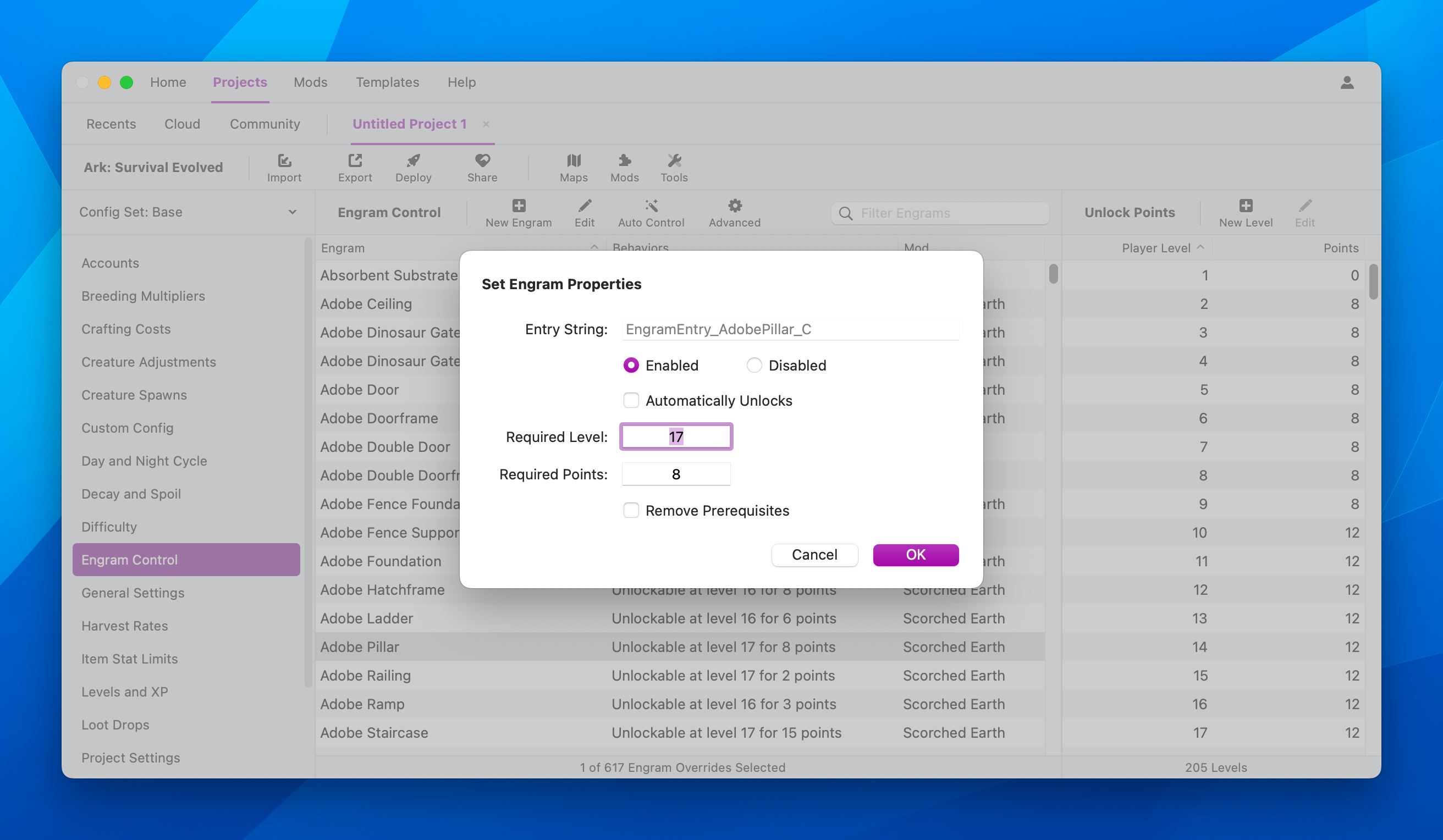The width and height of the screenshot is (1443, 840).
Task: Open the Share heart icon
Action: coord(482,161)
